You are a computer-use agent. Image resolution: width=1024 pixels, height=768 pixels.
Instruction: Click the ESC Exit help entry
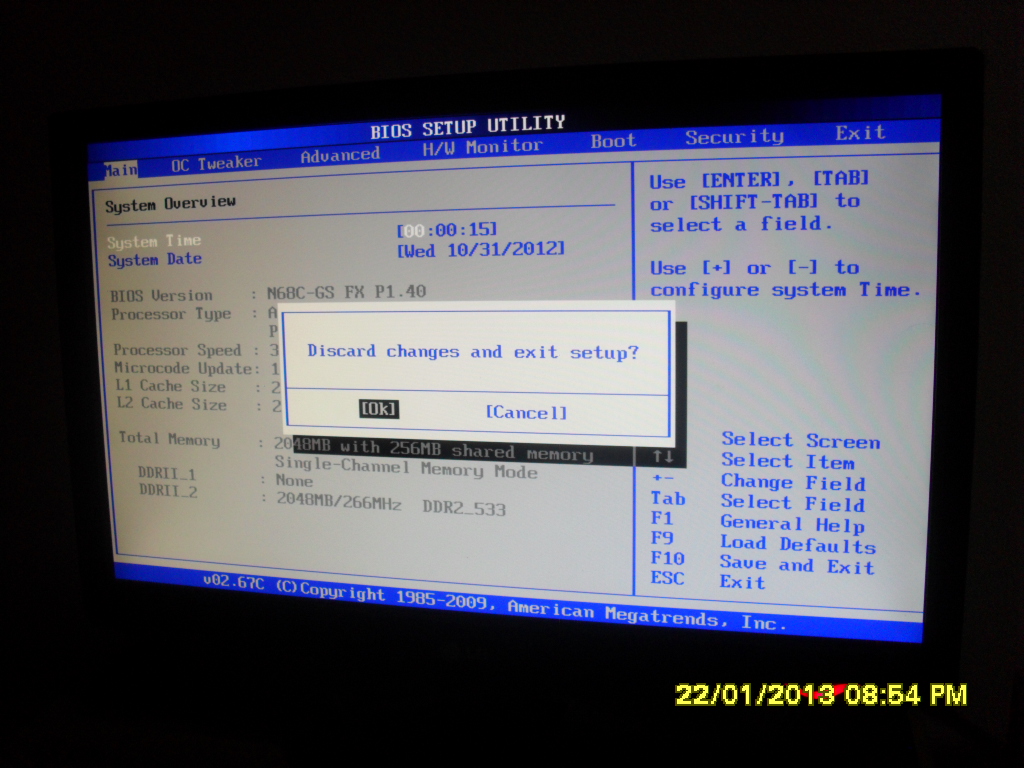click(x=708, y=580)
